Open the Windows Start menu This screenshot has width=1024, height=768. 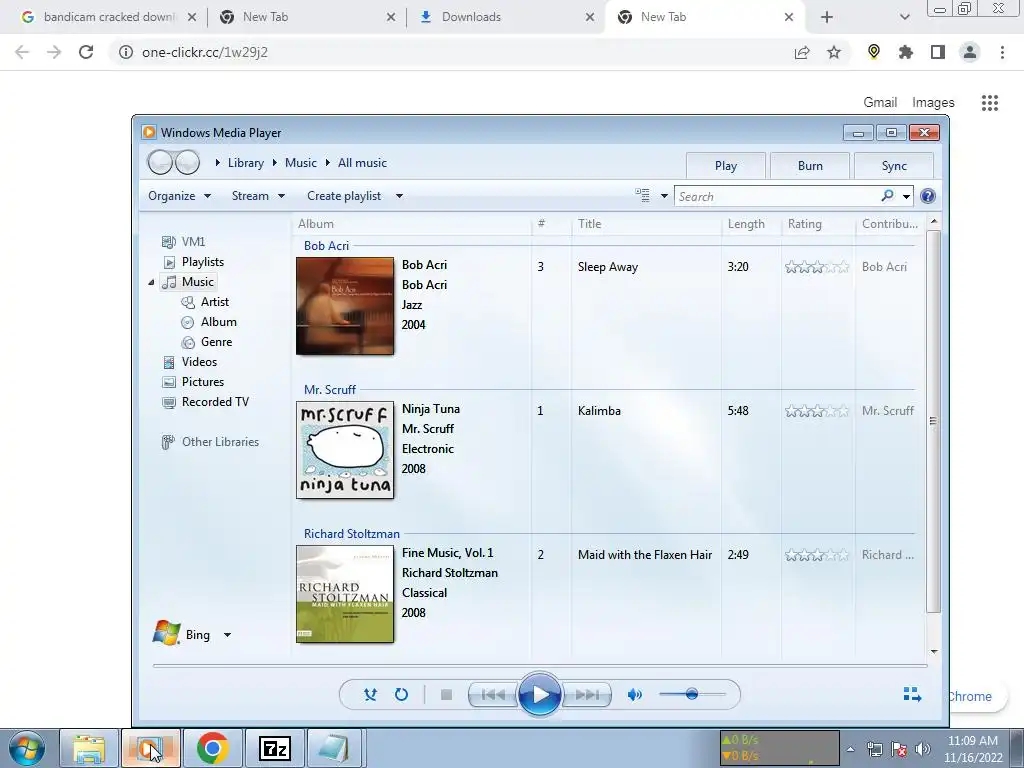click(27, 748)
